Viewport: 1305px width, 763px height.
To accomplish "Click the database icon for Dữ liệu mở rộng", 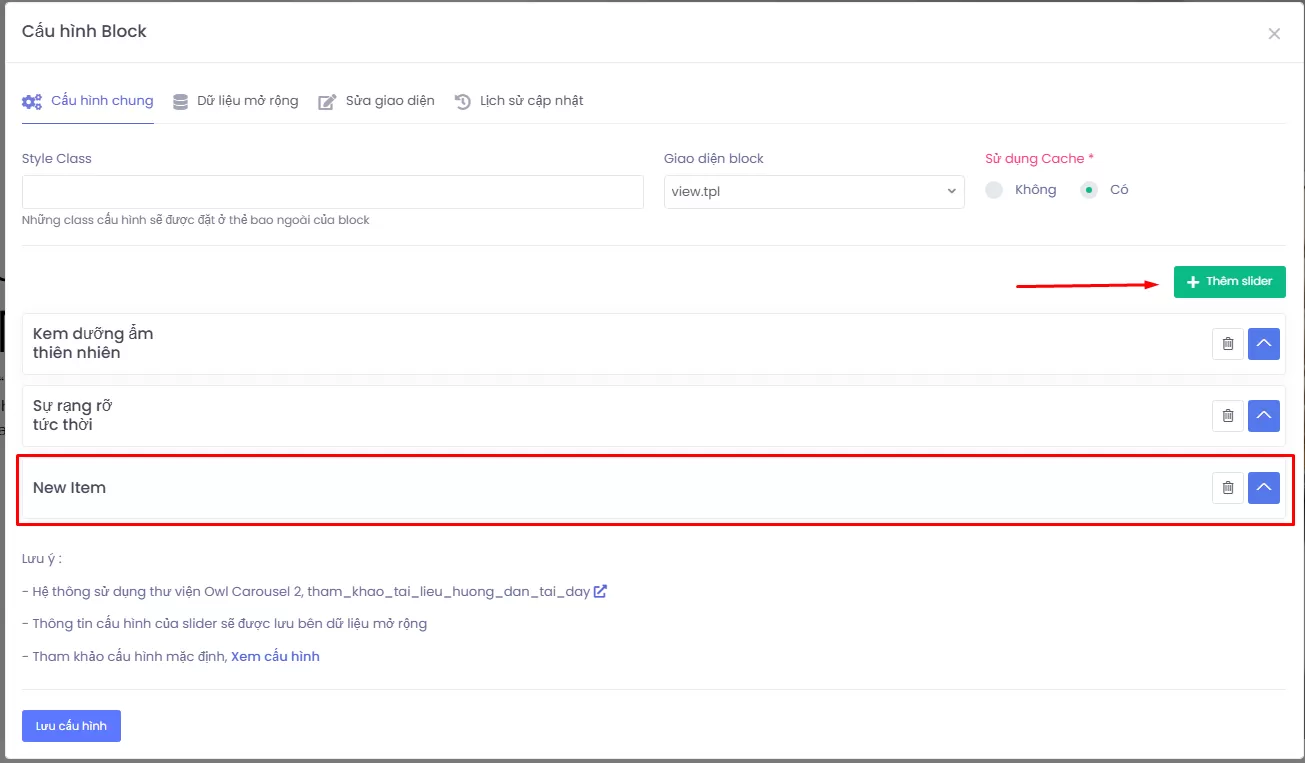I will [180, 101].
